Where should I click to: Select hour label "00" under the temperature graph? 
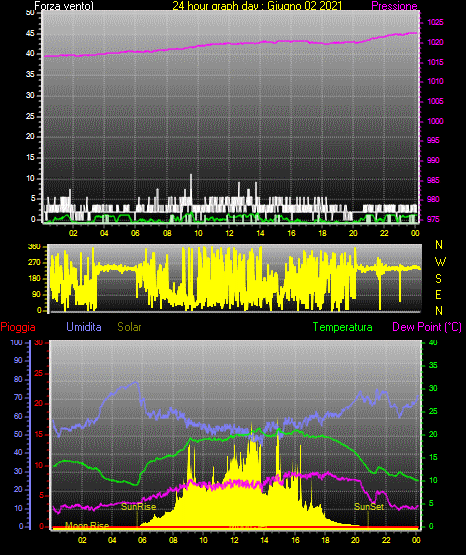coord(417,540)
